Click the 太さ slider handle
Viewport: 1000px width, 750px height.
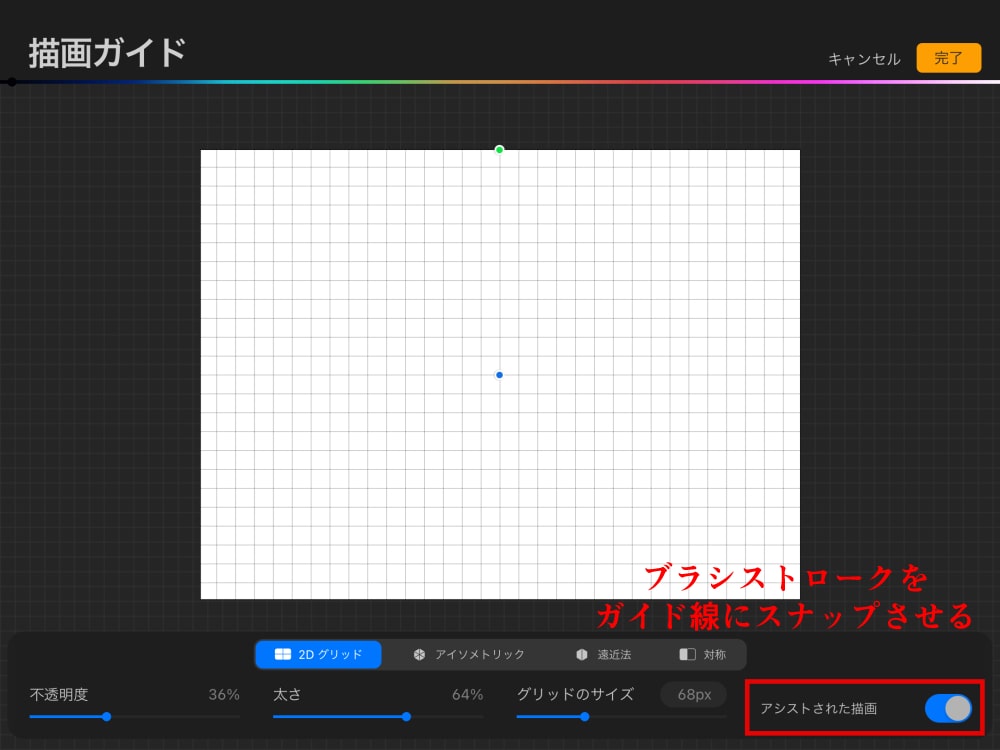tap(406, 717)
